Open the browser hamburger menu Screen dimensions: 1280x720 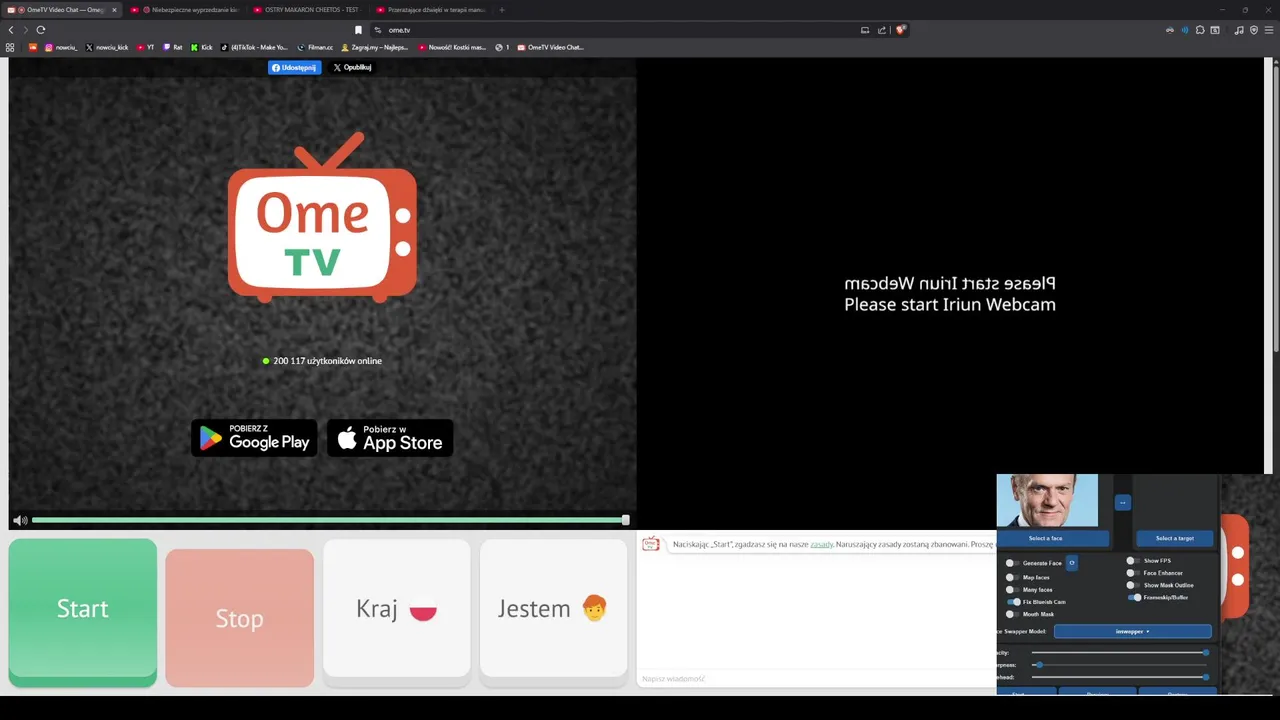point(1269,30)
